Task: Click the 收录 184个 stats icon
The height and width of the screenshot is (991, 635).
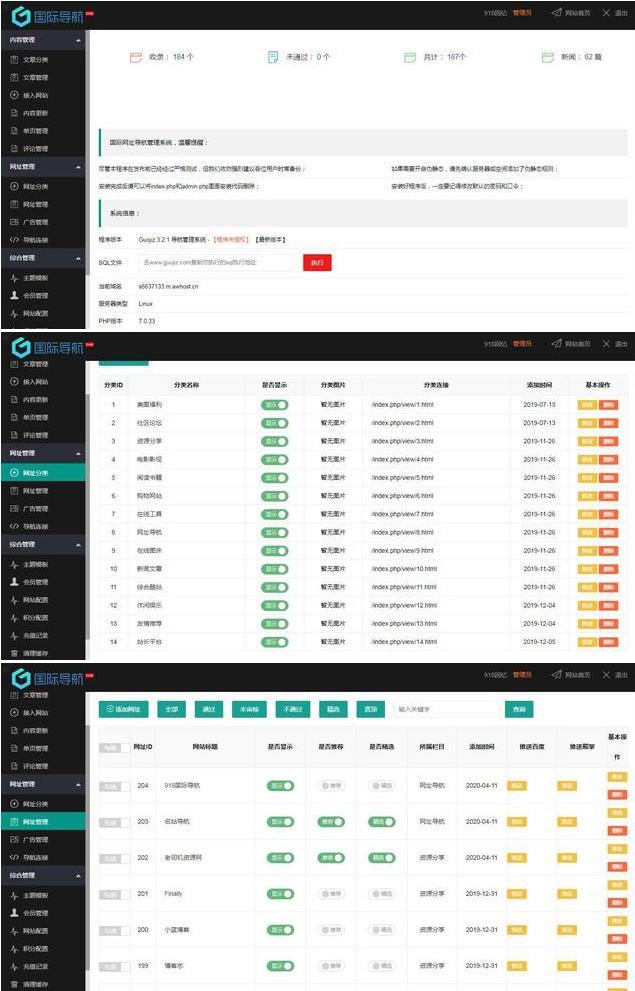Action: pyautogui.click(x=136, y=57)
